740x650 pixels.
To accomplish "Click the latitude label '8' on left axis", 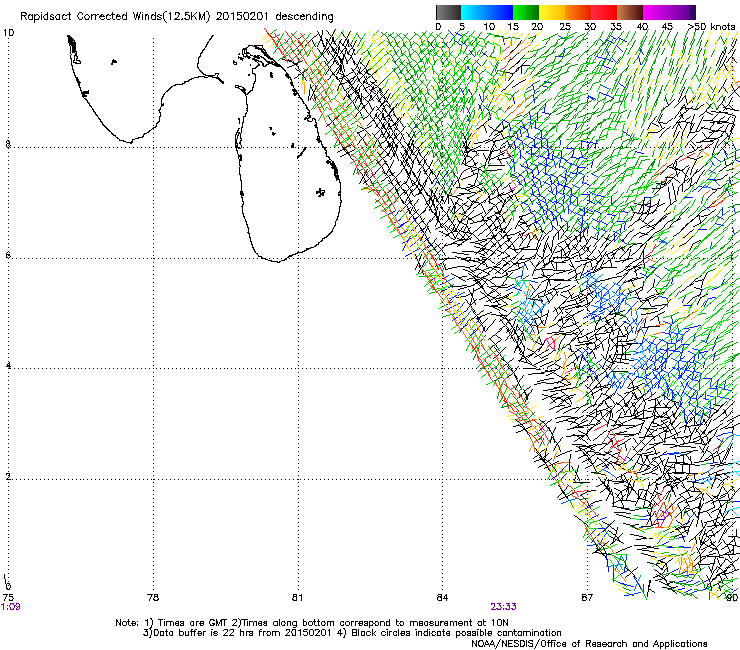I will [8, 144].
